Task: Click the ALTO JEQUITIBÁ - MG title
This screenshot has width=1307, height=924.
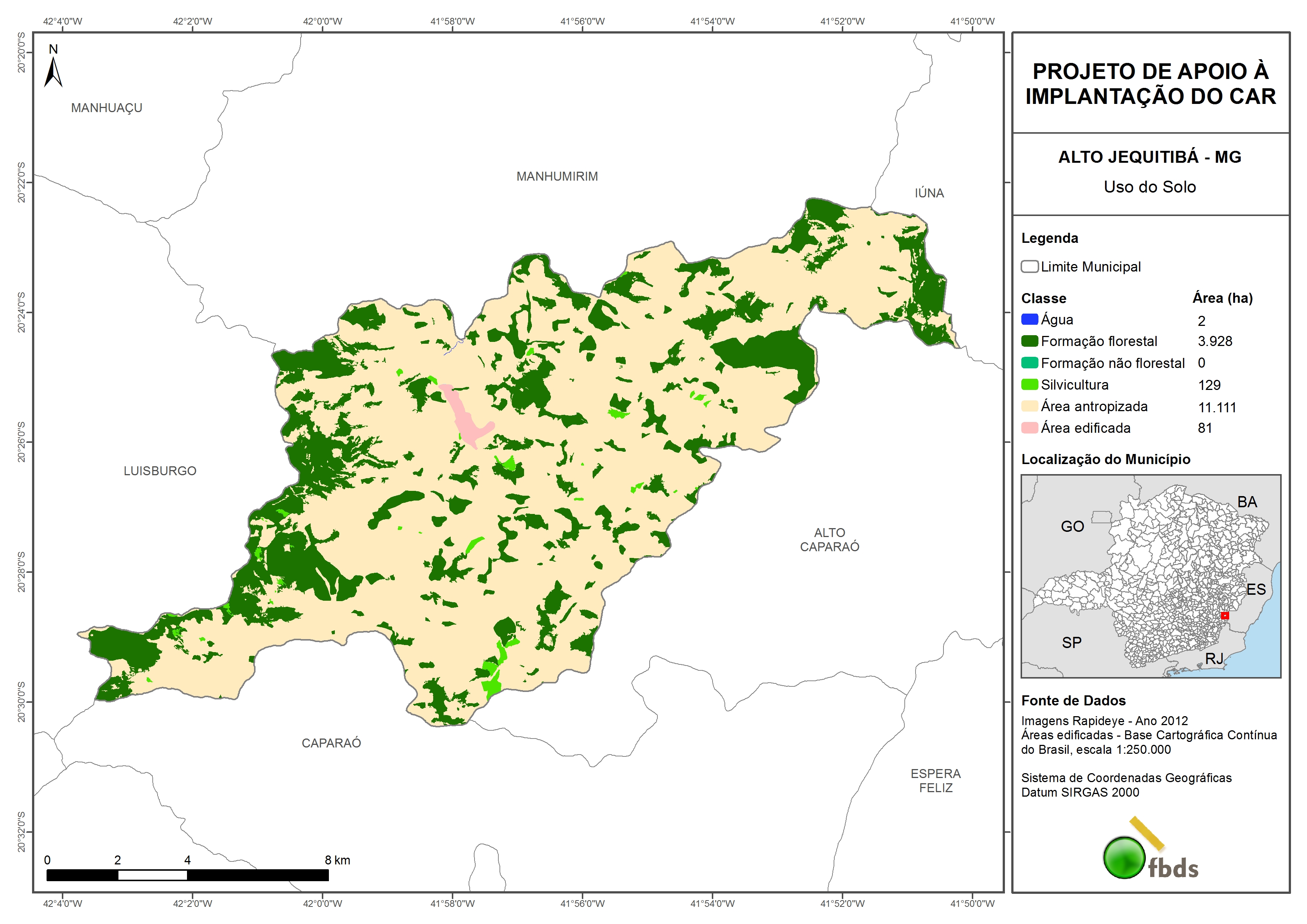Action: [x=1149, y=157]
